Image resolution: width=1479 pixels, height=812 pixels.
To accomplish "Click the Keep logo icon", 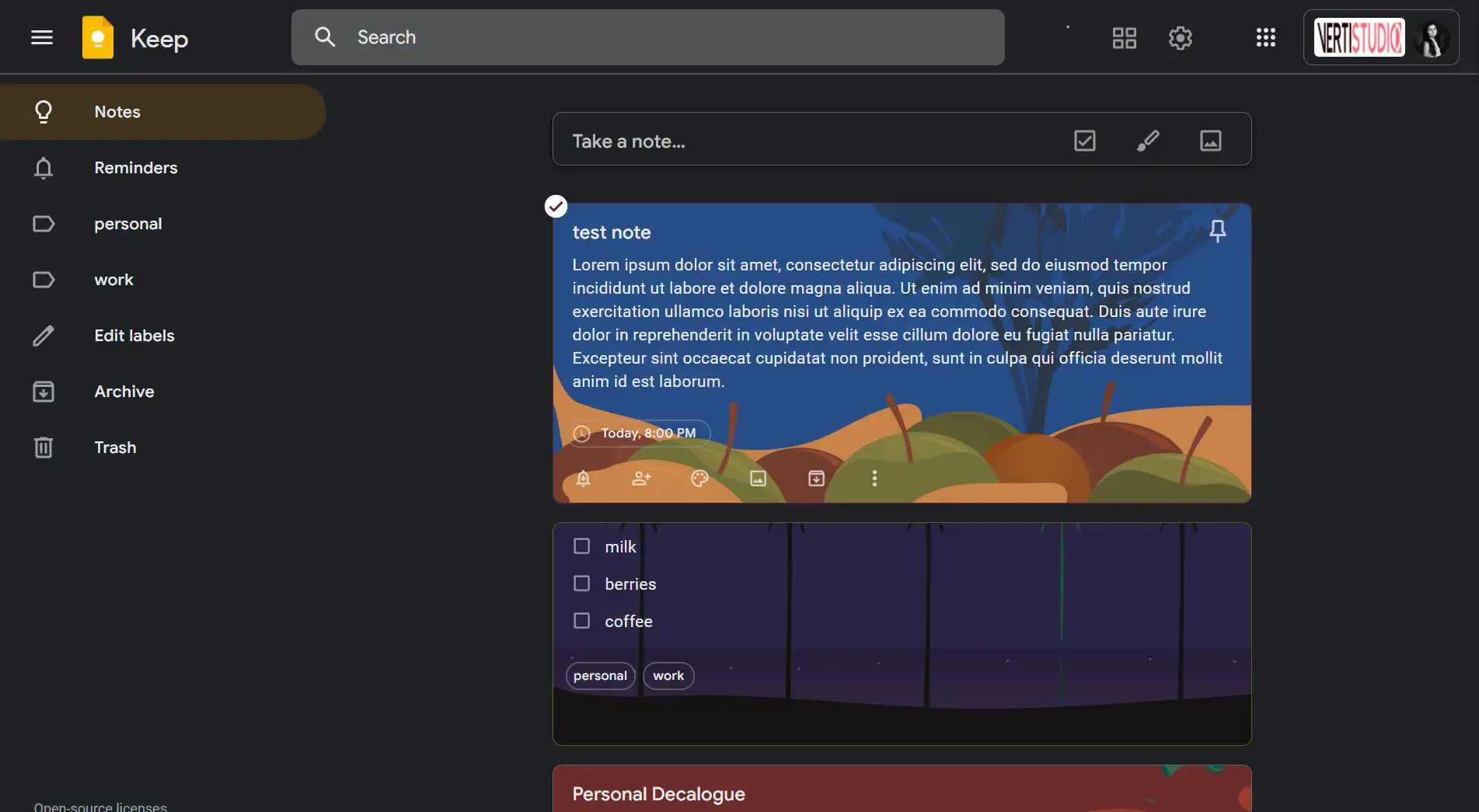I will (x=98, y=37).
